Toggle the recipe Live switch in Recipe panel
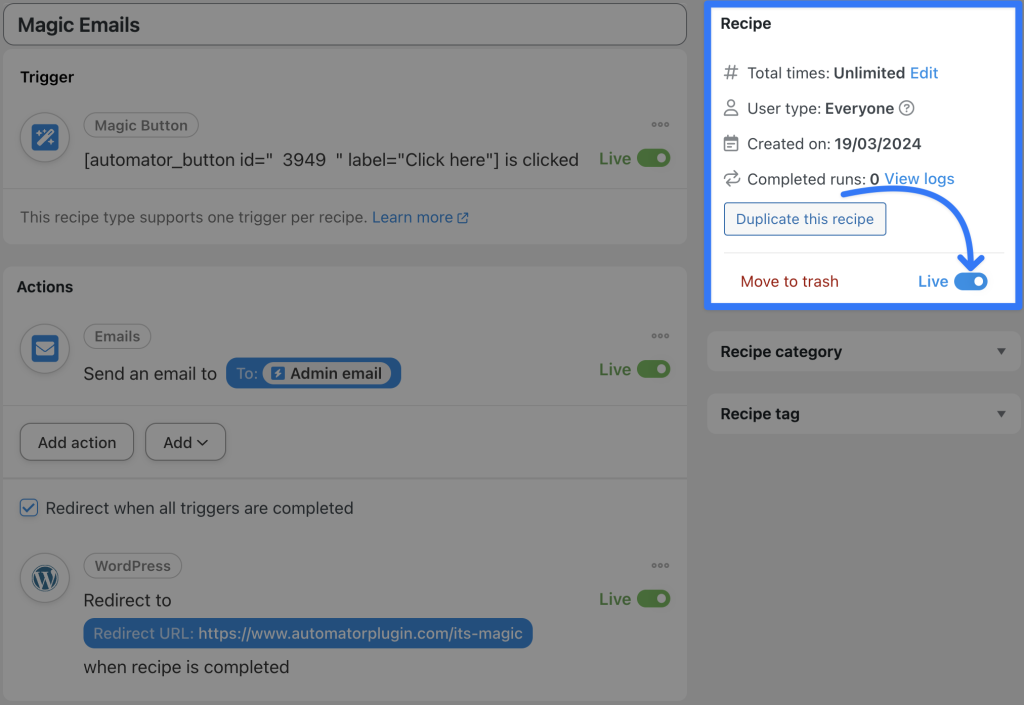The height and width of the screenshot is (705, 1024). click(969, 281)
